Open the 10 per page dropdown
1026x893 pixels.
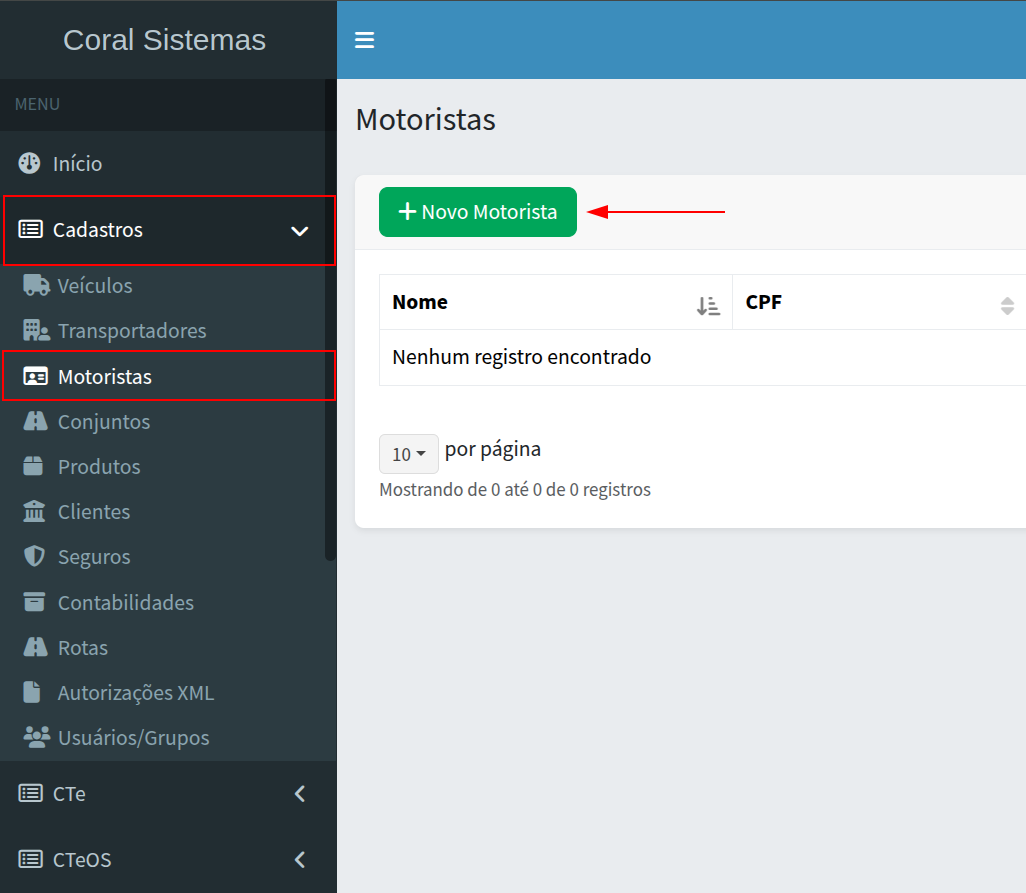click(x=408, y=454)
